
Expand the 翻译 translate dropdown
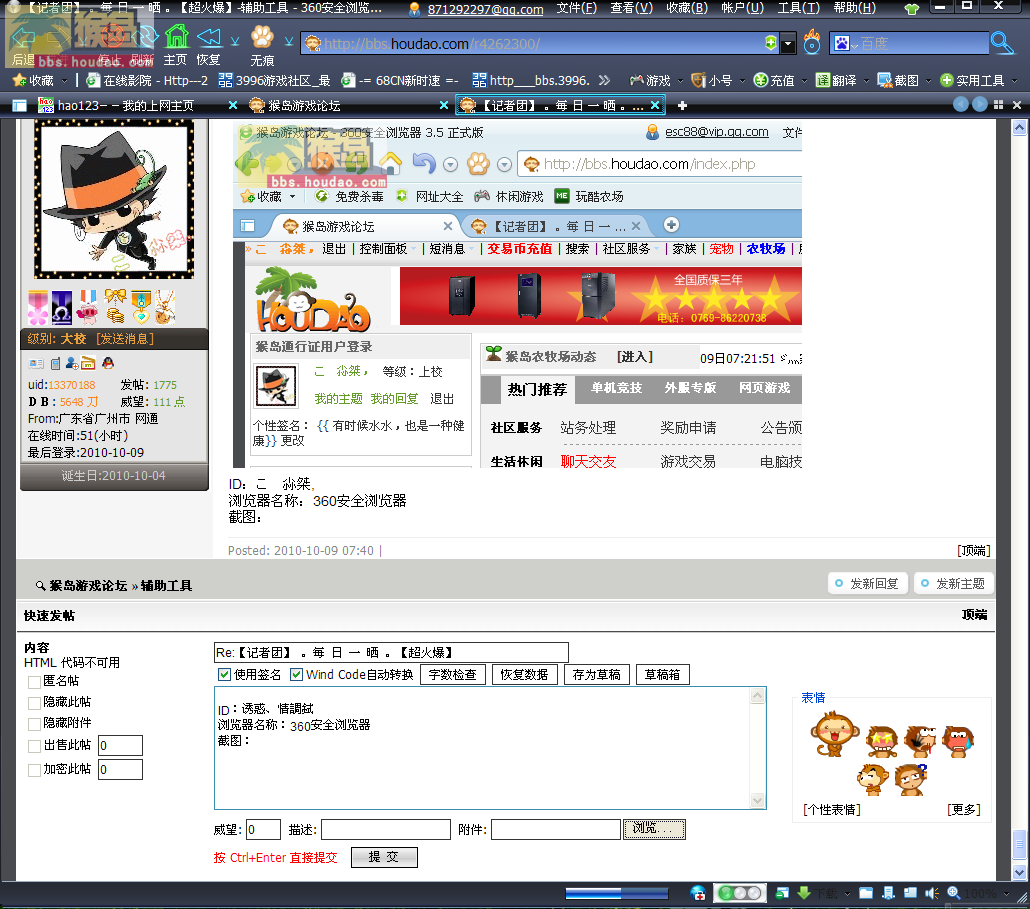[x=866, y=81]
